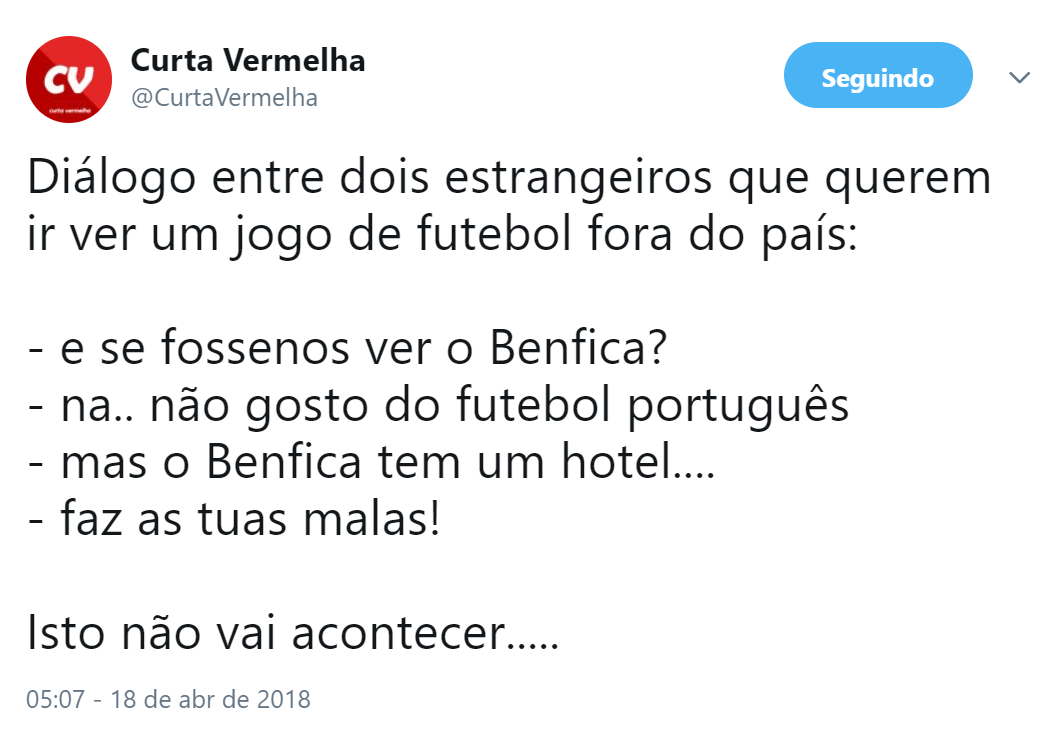Click the @CurtaVermelha handle
Screen dimensions: 1046x731
[x=224, y=98]
